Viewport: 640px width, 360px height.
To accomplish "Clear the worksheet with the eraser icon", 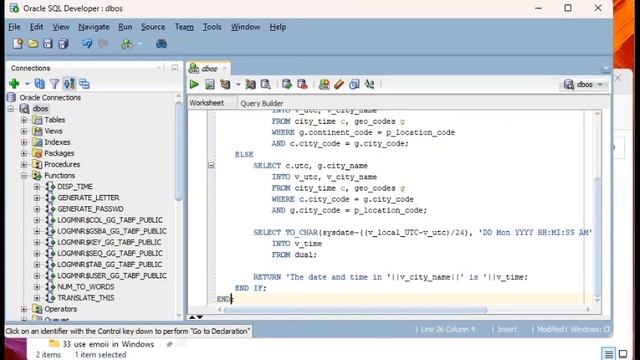I will [339, 84].
